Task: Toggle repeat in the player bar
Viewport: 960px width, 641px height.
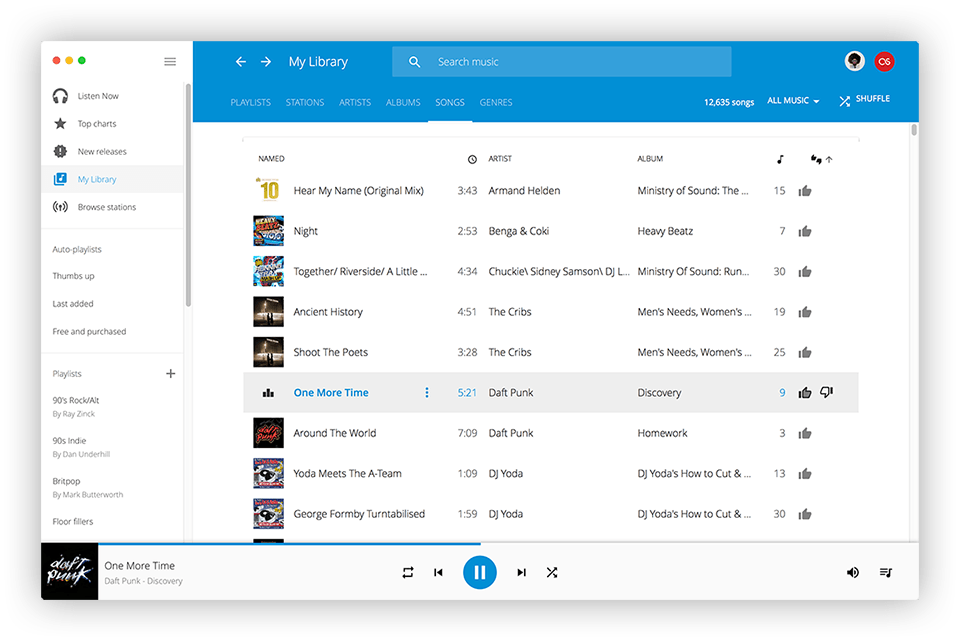Action: 408,572
